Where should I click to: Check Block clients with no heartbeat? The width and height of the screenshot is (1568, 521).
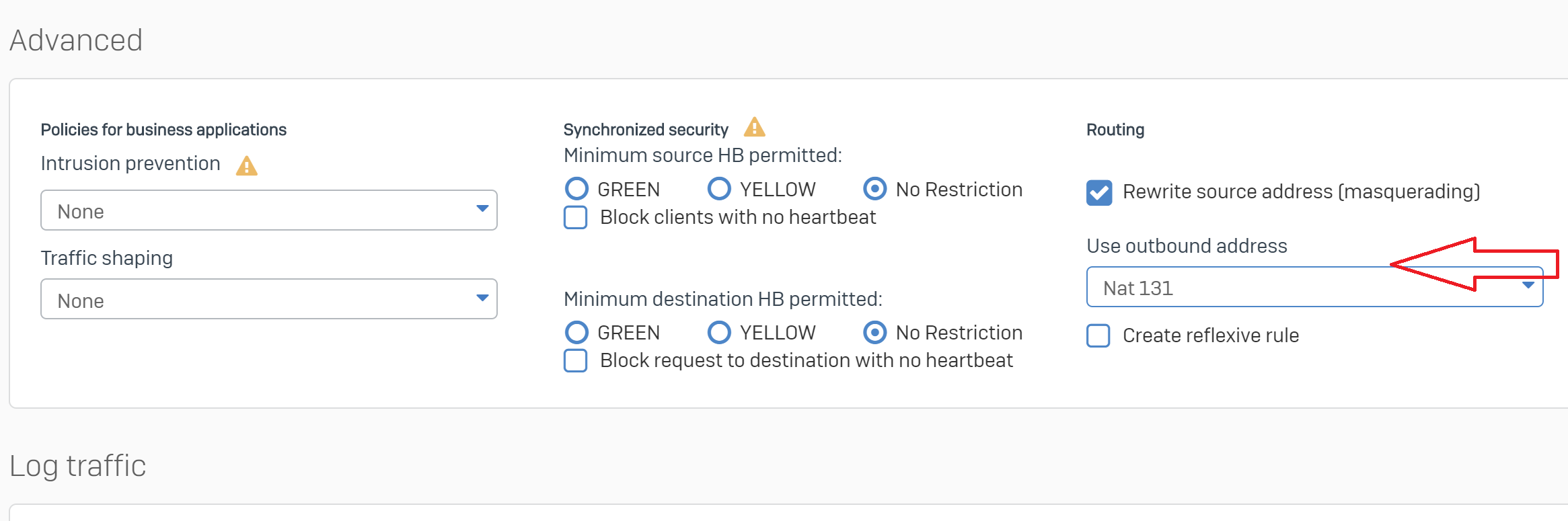(576, 218)
